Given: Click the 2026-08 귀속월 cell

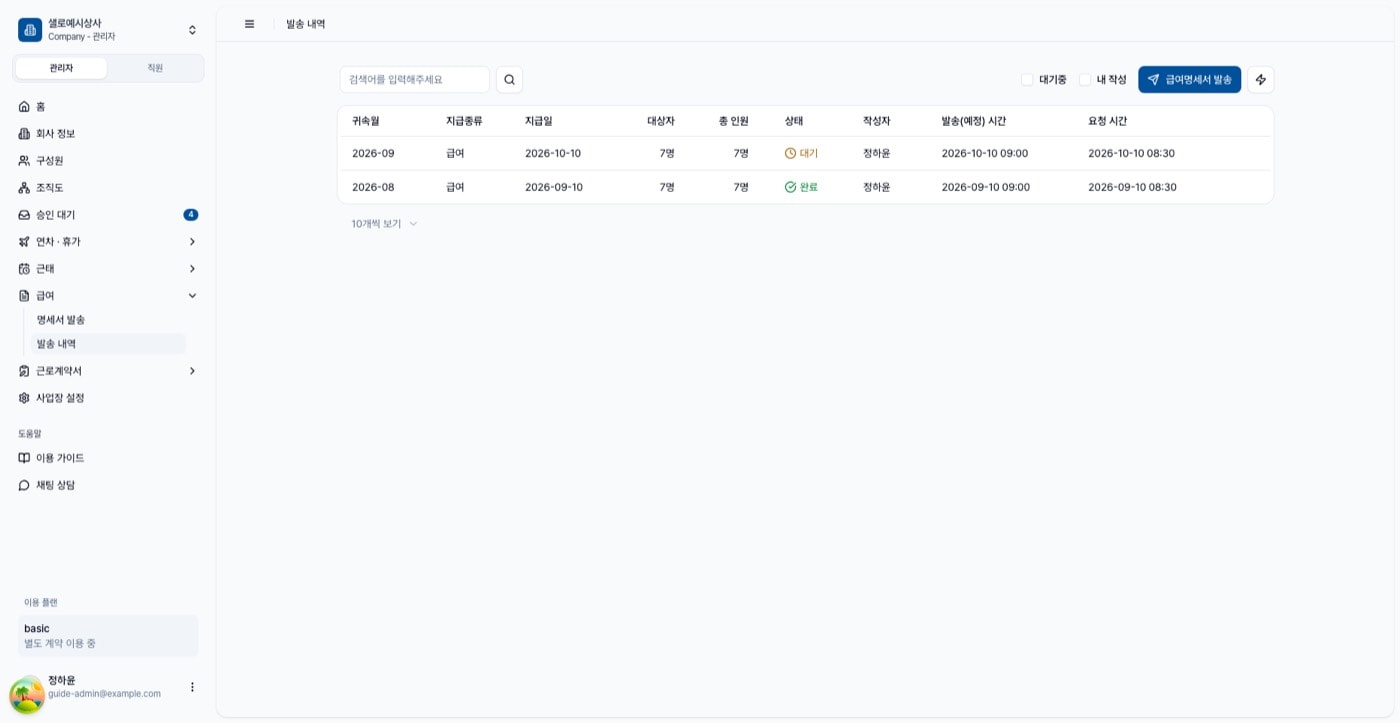Looking at the screenshot, I should click(x=373, y=187).
